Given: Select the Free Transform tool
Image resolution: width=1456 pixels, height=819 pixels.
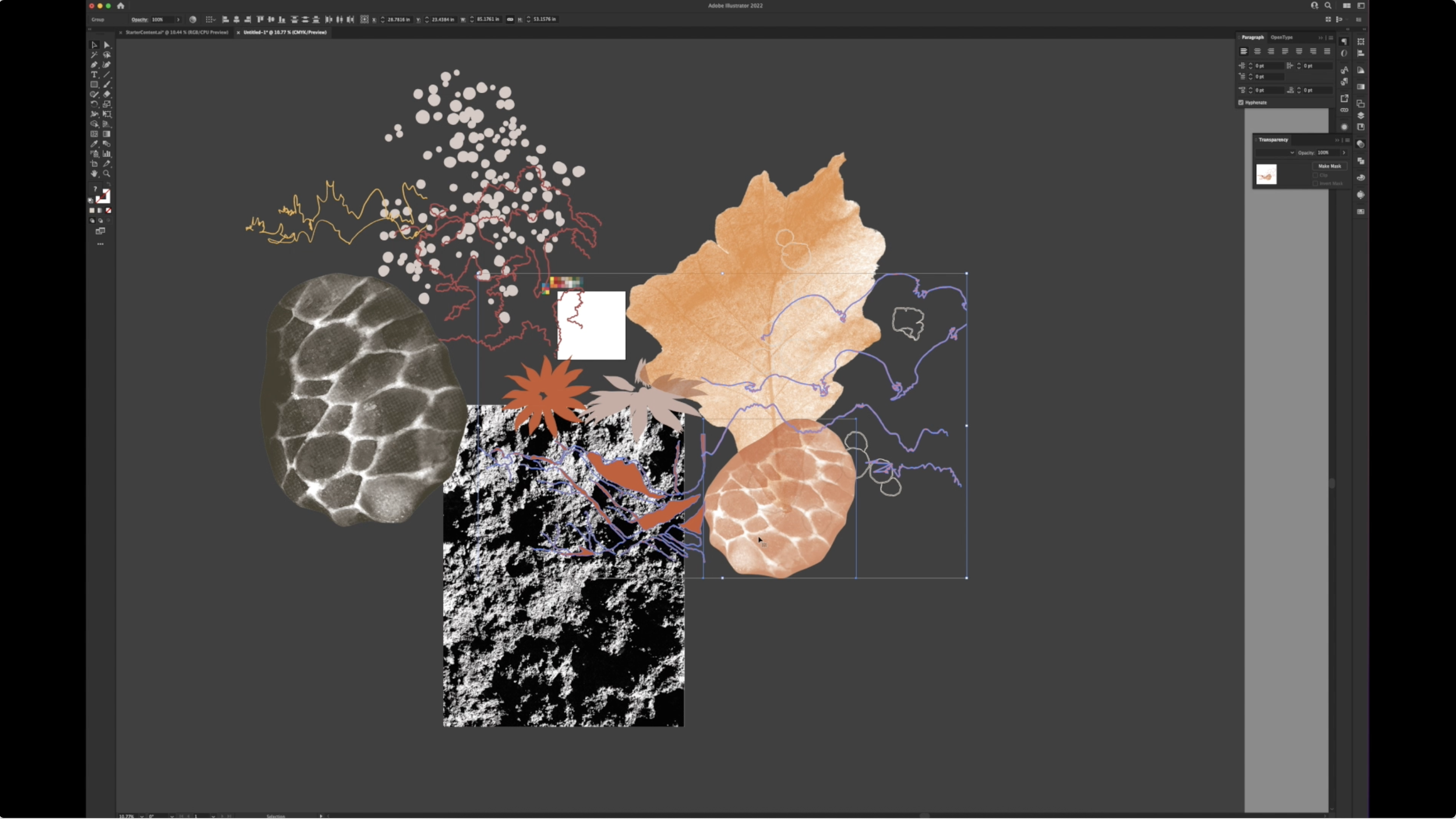Looking at the screenshot, I should point(107,114).
